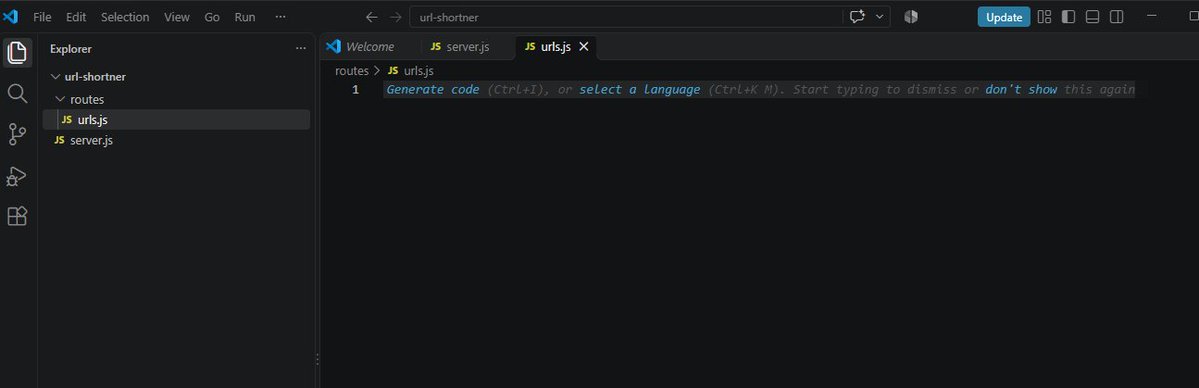The height and width of the screenshot is (388, 1199).
Task: Open the Run menu
Action: coord(245,17)
